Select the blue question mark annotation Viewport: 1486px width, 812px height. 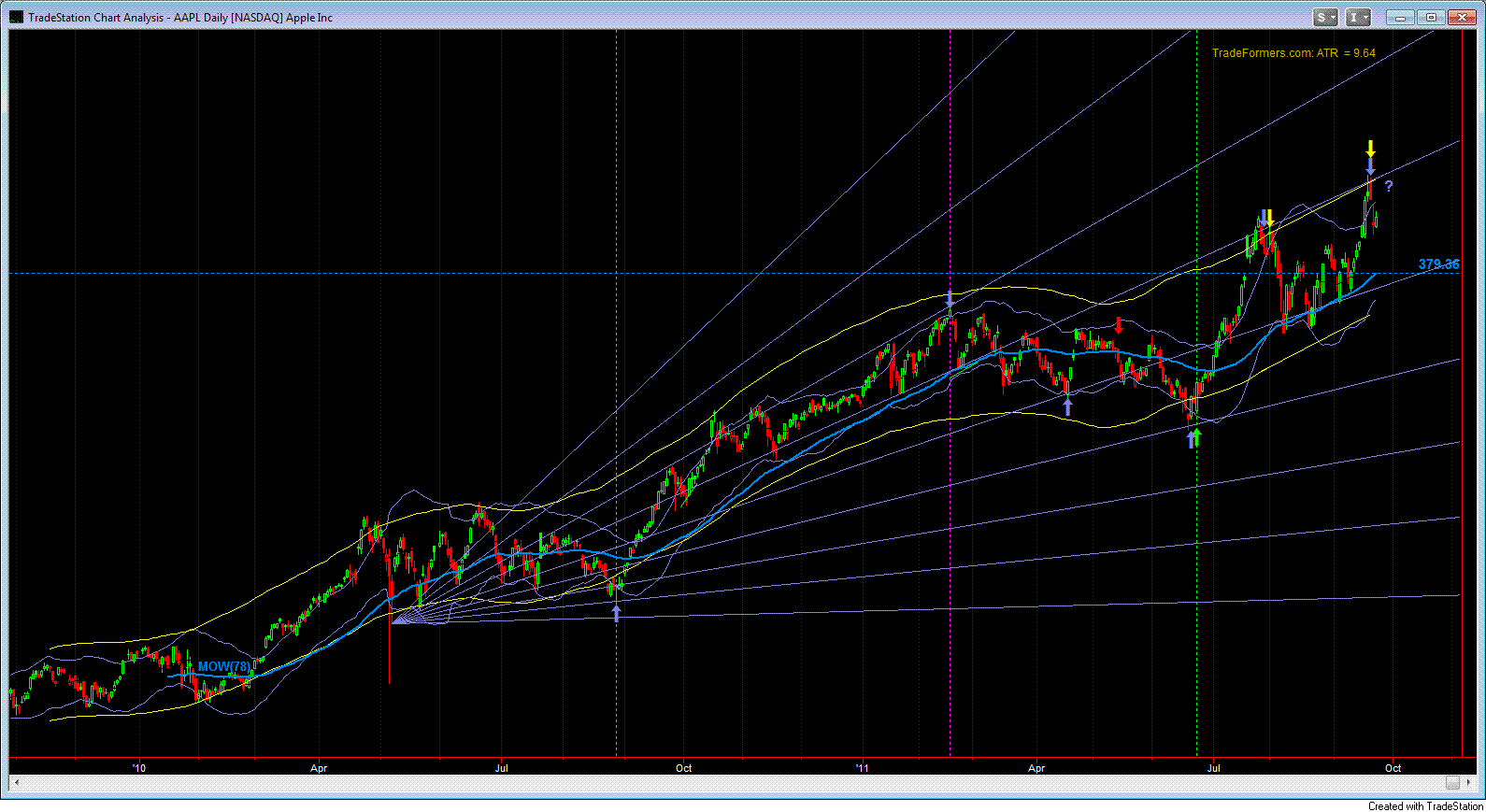click(1389, 186)
